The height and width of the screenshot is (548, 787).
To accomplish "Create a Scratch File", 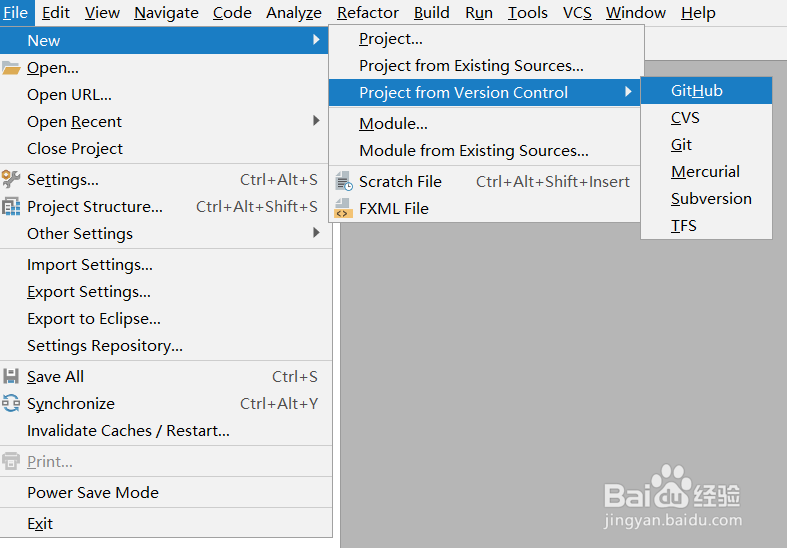I will (484, 181).
